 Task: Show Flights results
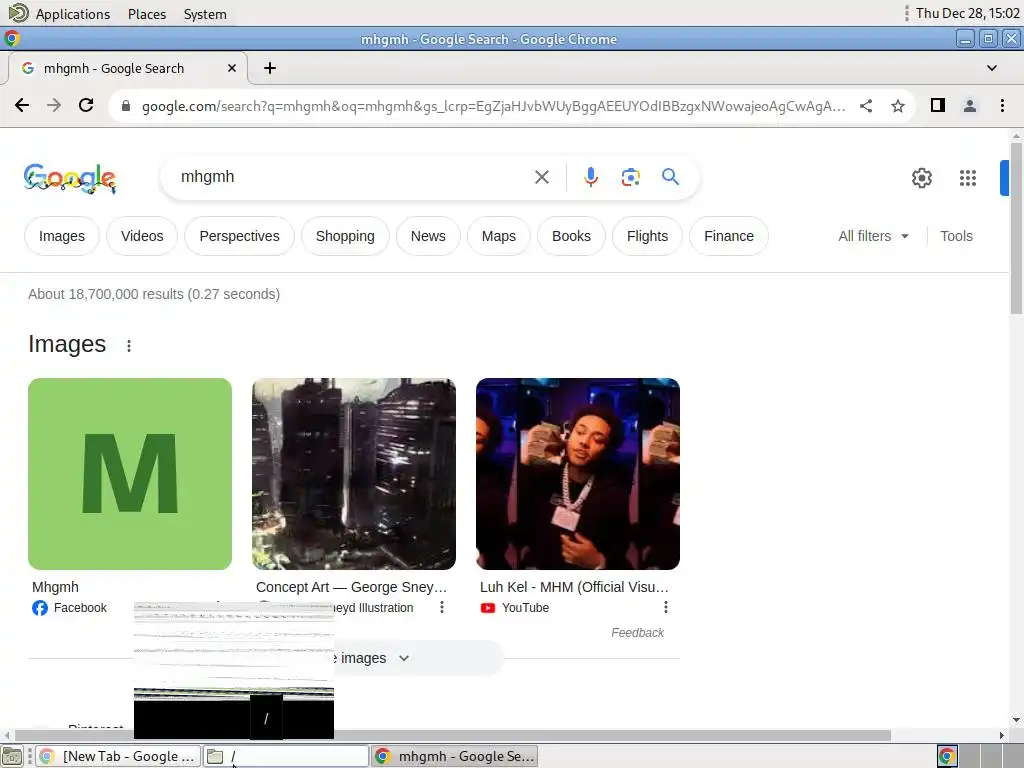[x=647, y=236]
